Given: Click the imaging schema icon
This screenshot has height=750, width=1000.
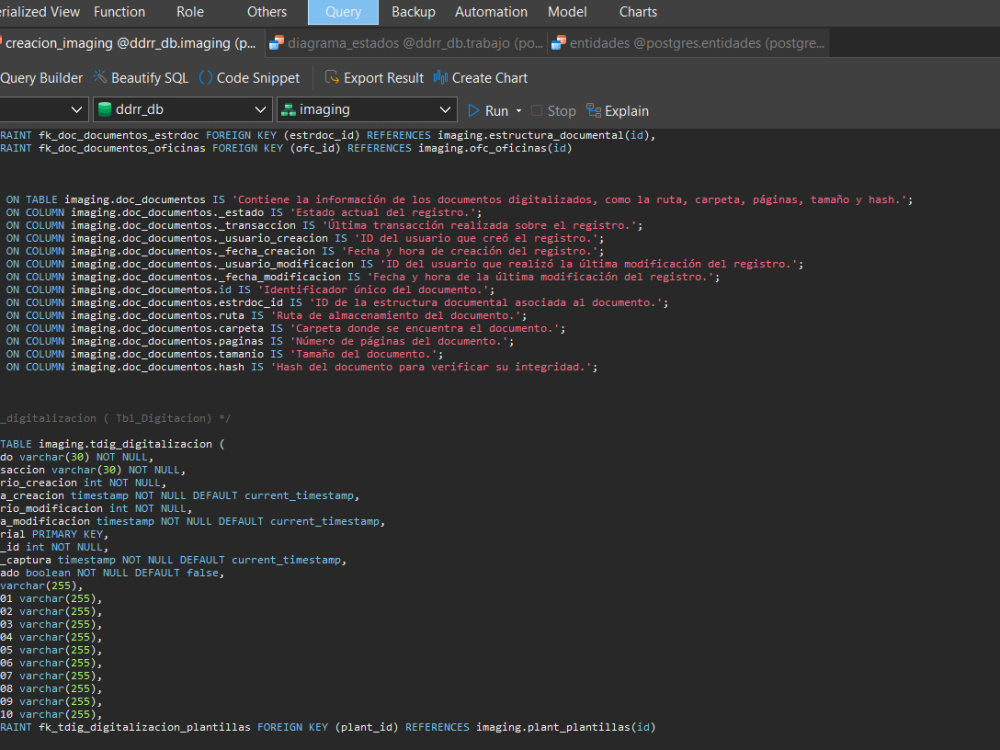Looking at the screenshot, I should coord(288,110).
